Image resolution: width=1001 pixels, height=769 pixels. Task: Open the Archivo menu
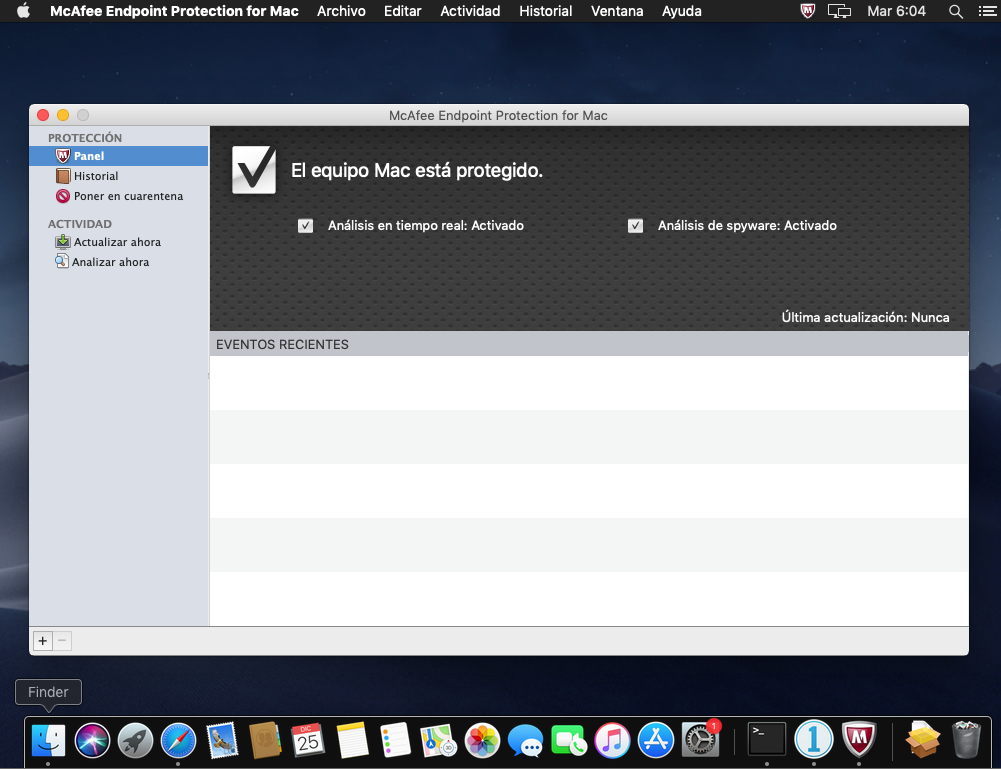click(x=342, y=11)
